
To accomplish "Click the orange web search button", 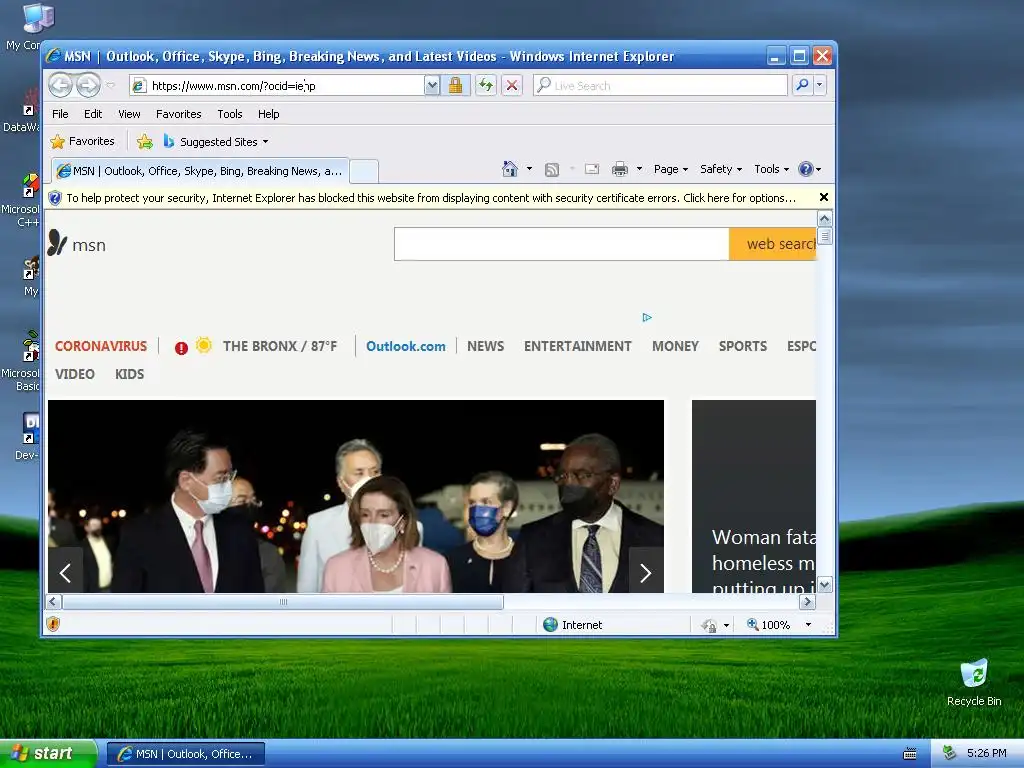I will point(773,244).
